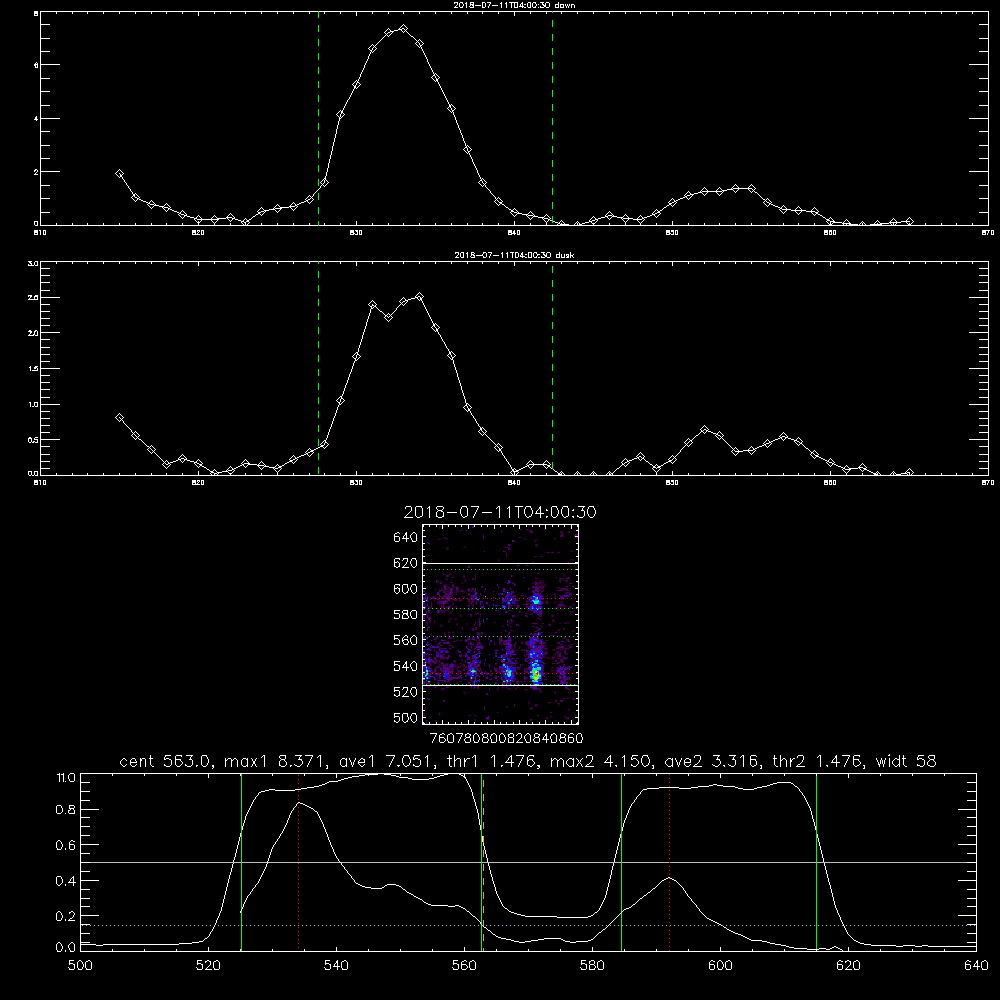This screenshot has width=1000, height=1000.
Task: Click the red dotted line near 592 in the bottom plot
Action: tap(670, 862)
